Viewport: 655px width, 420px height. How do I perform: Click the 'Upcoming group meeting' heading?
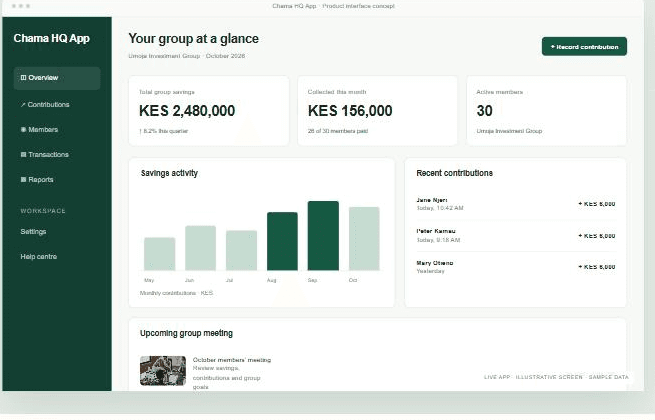coord(186,333)
